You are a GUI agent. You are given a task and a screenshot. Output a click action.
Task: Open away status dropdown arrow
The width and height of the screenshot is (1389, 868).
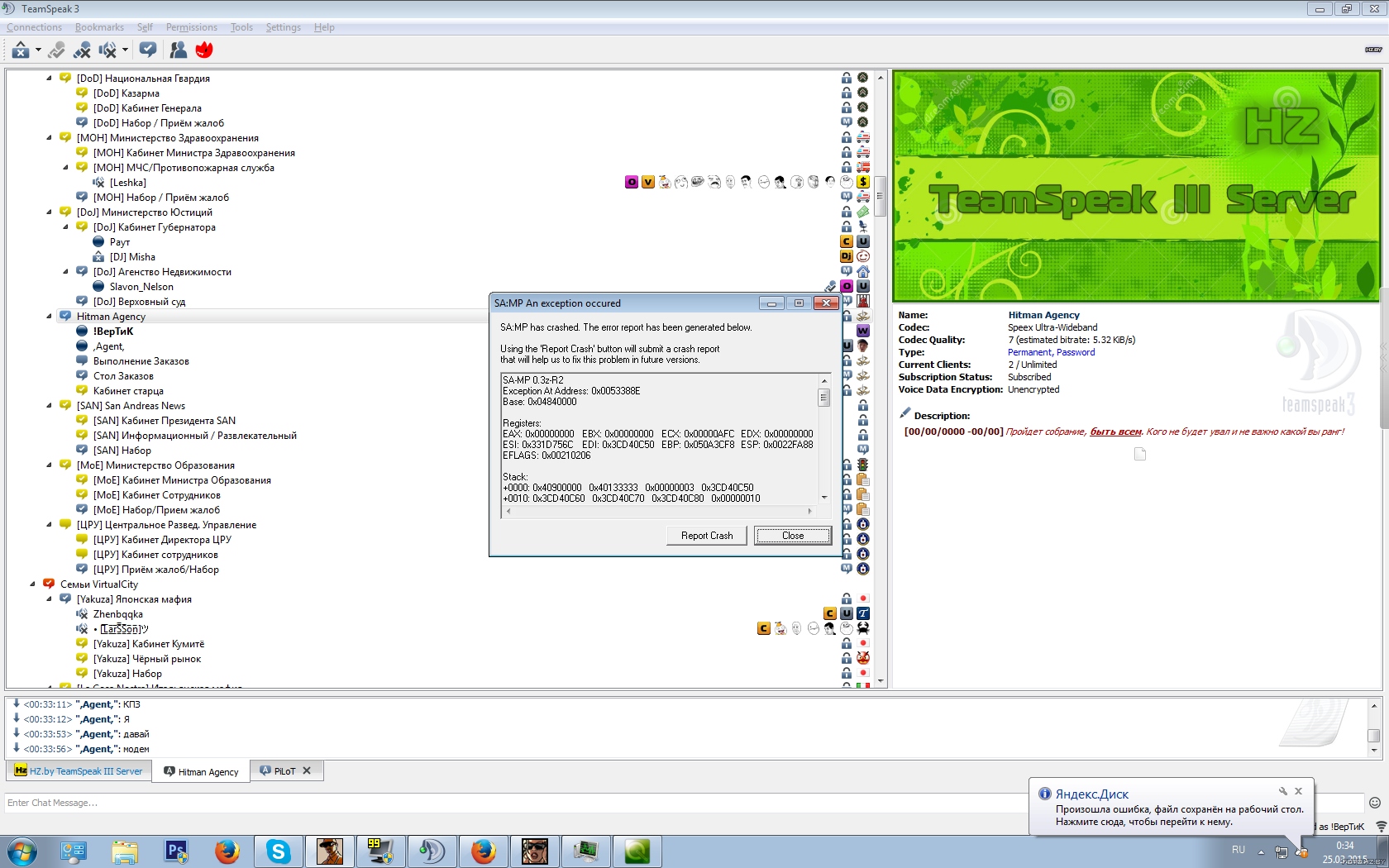tap(38, 50)
